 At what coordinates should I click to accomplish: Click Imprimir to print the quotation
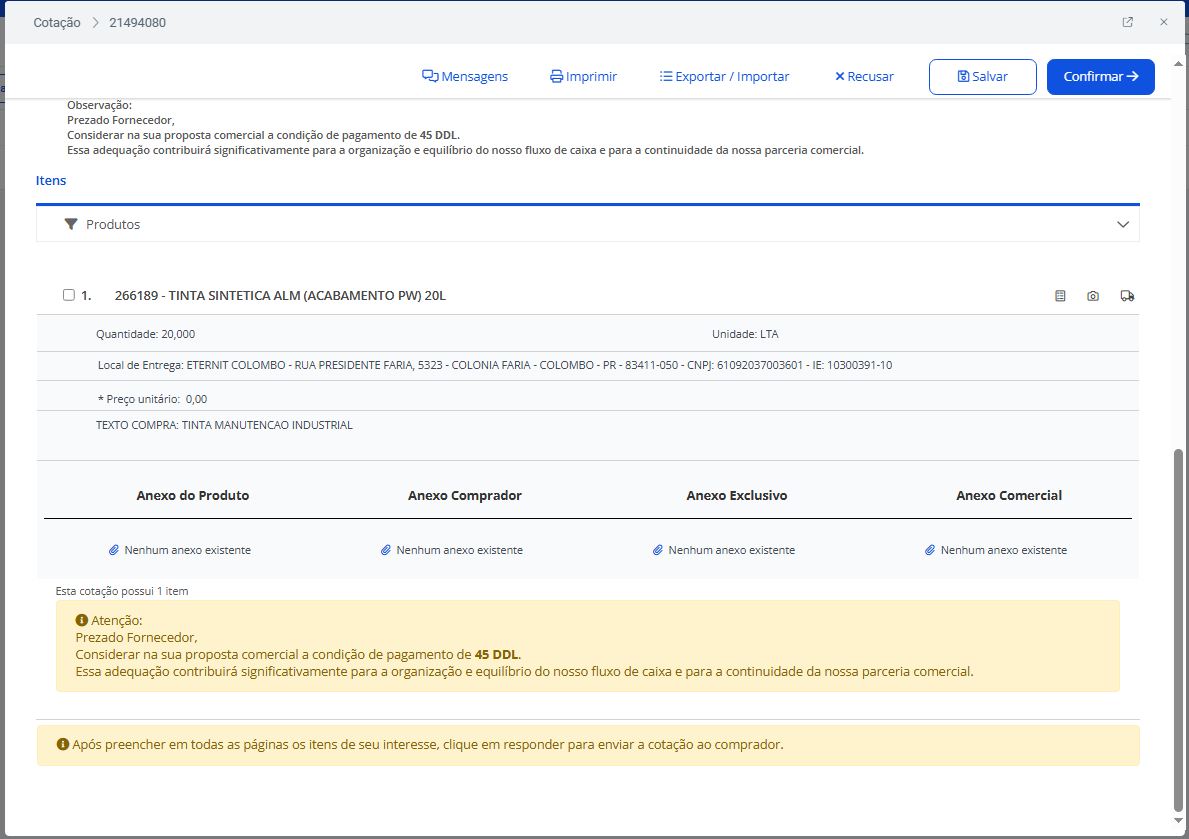click(583, 77)
